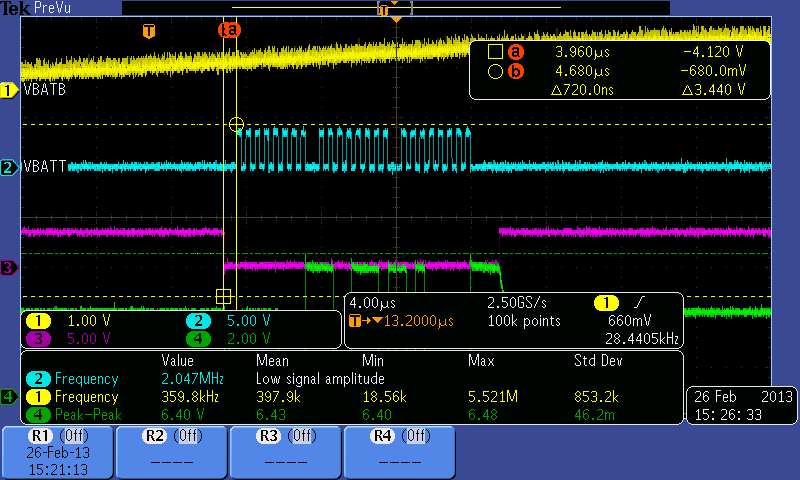Click the Δ3.440 V delta voltage readout
This screenshot has width=800, height=480.
pyautogui.click(x=713, y=90)
